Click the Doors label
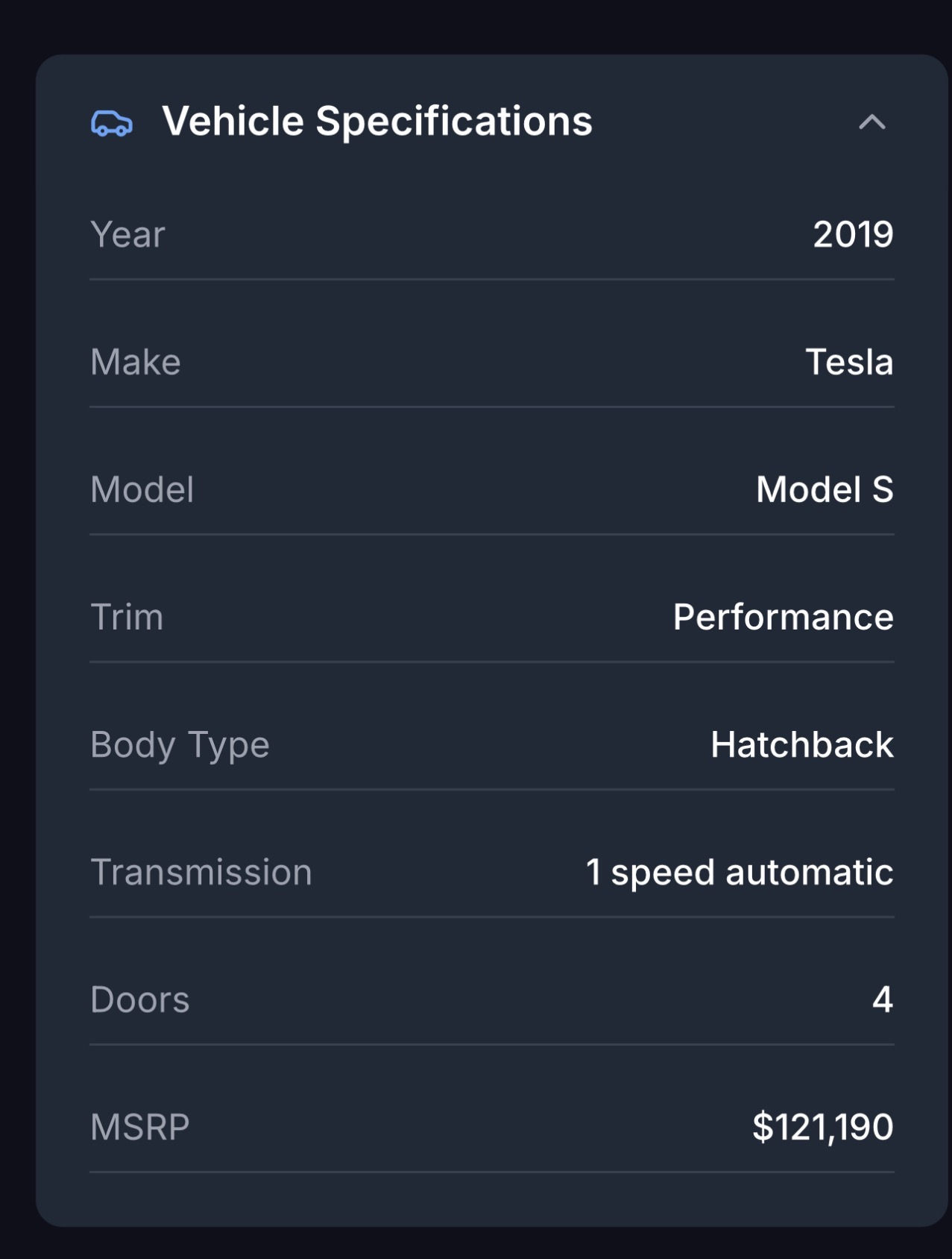 pos(139,999)
